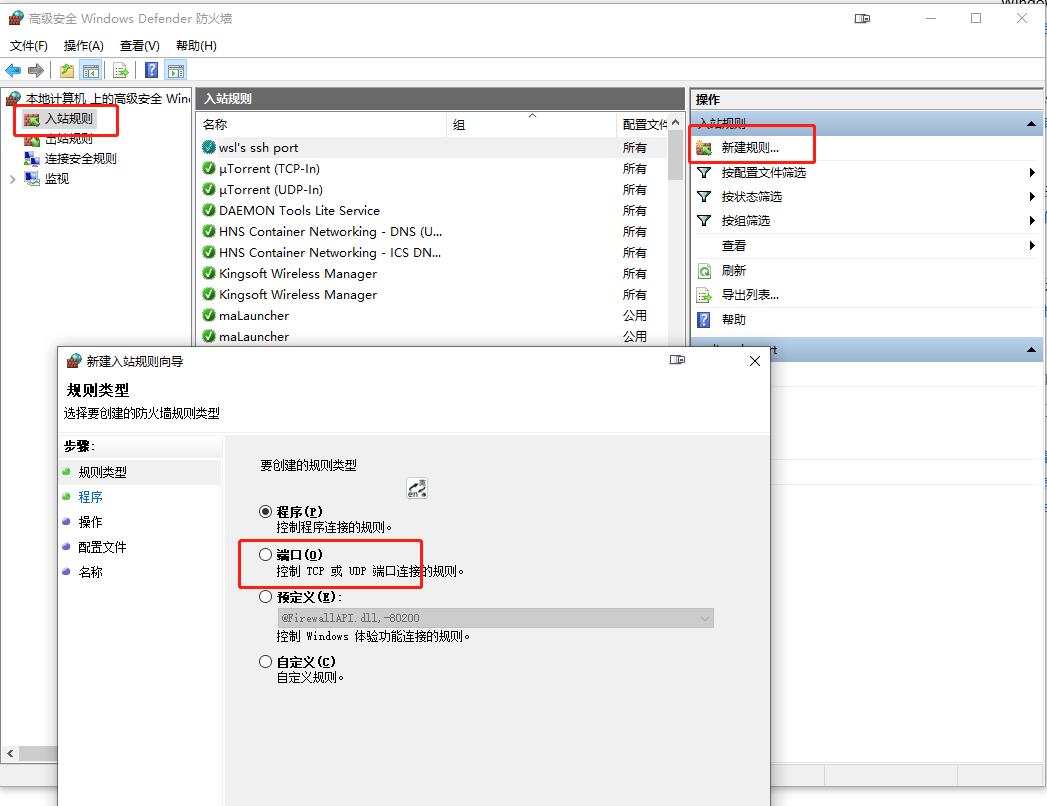Click the export list toolbar icon

coord(120,70)
